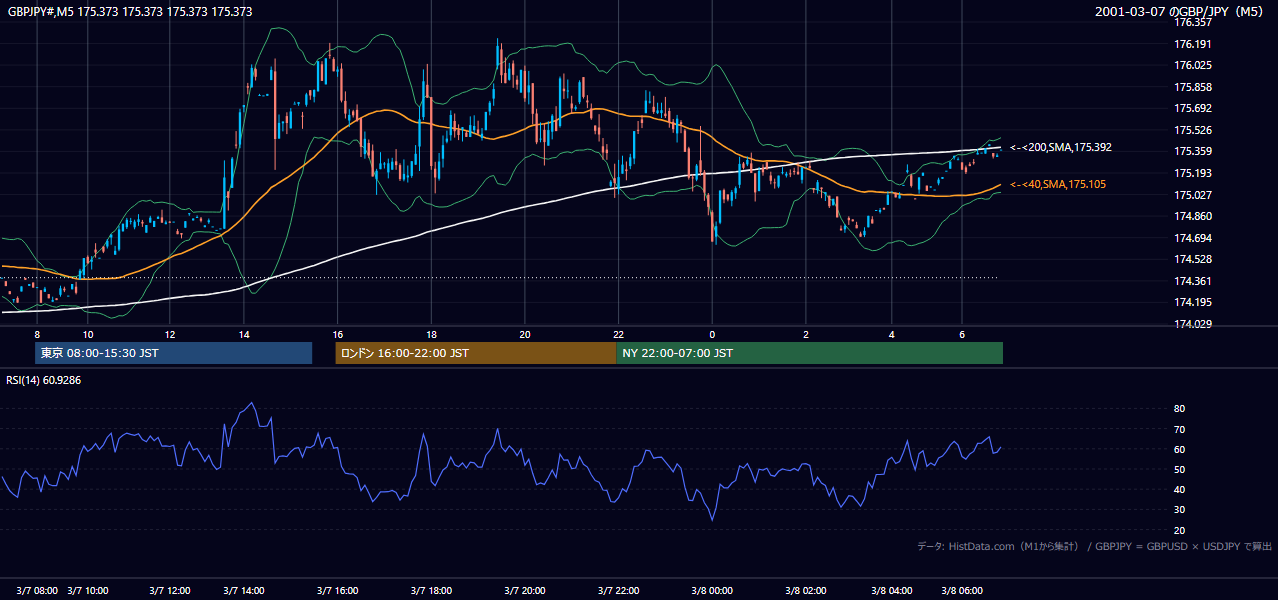Viewport: 1278px width, 600px height.
Task: Click the HistData.com data source footer text
Action: 1095,546
